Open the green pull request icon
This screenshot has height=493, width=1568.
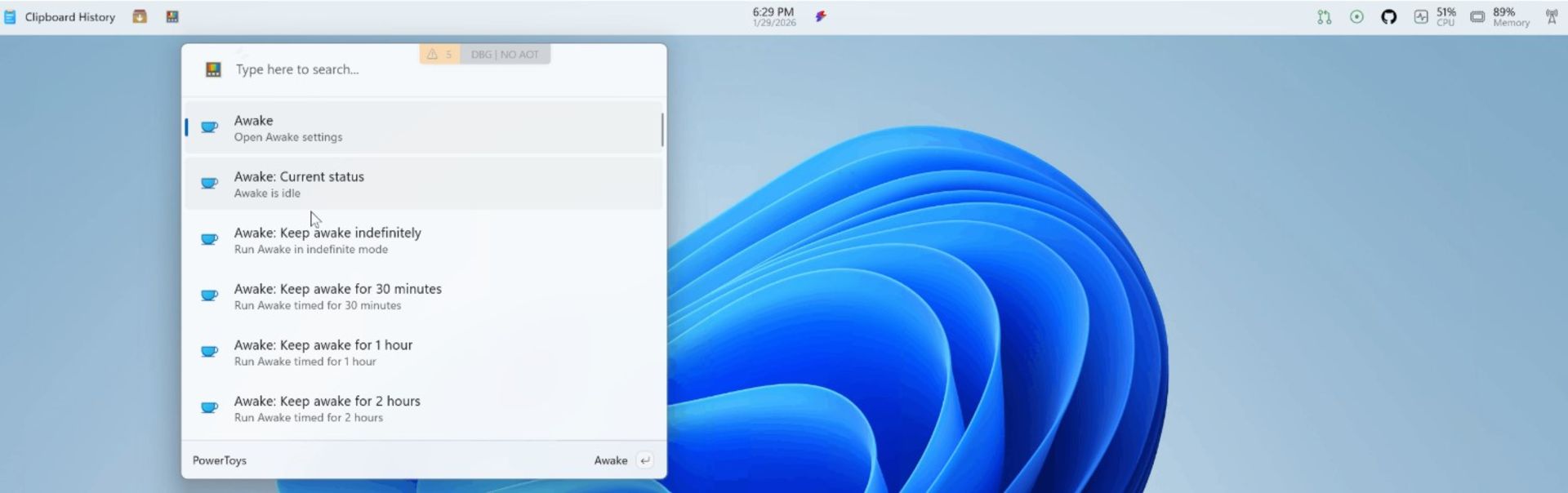(1324, 16)
